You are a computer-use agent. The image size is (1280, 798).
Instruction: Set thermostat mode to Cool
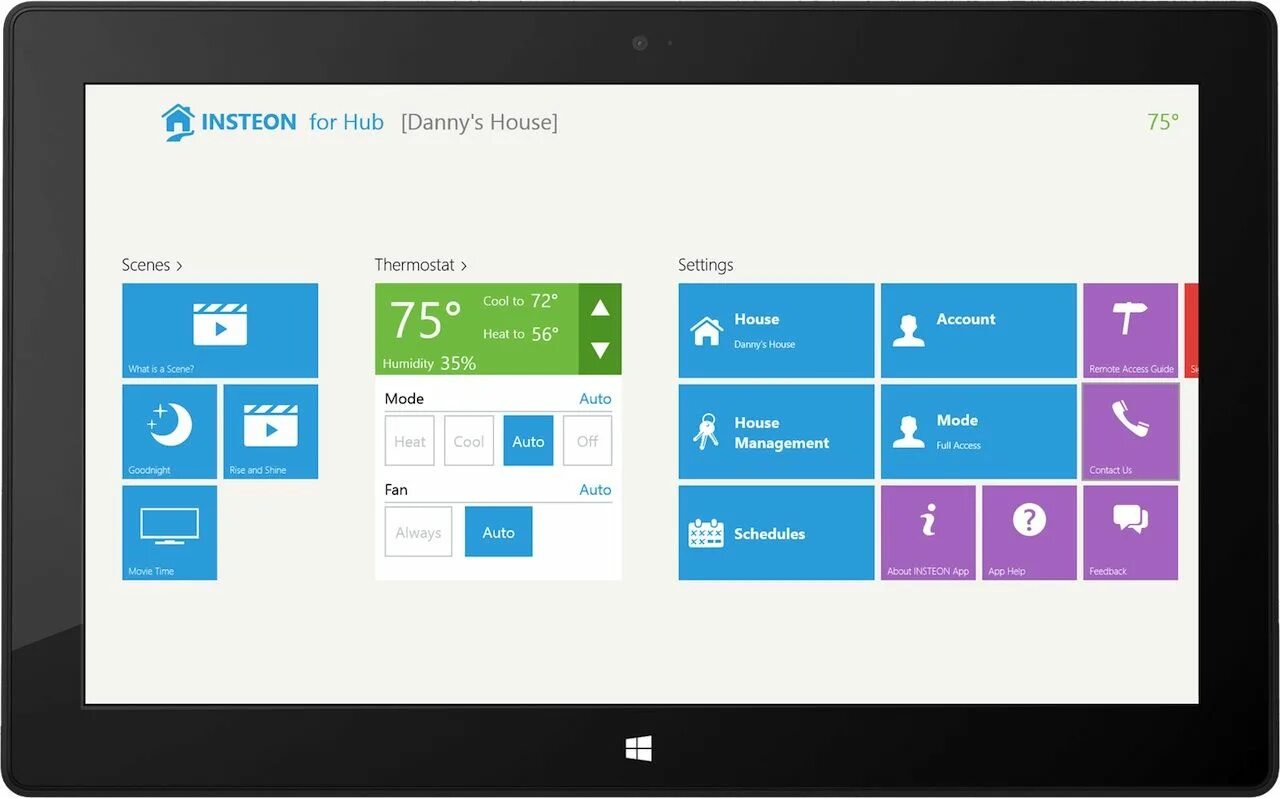[x=469, y=441]
